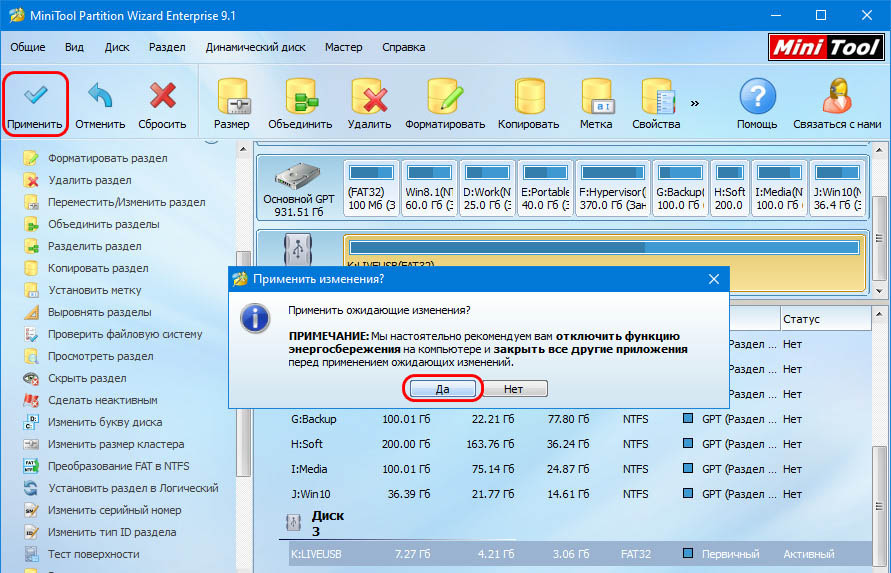This screenshot has height=573, width=891.
Task: Close the Применить изменения dialog
Action: [x=713, y=279]
